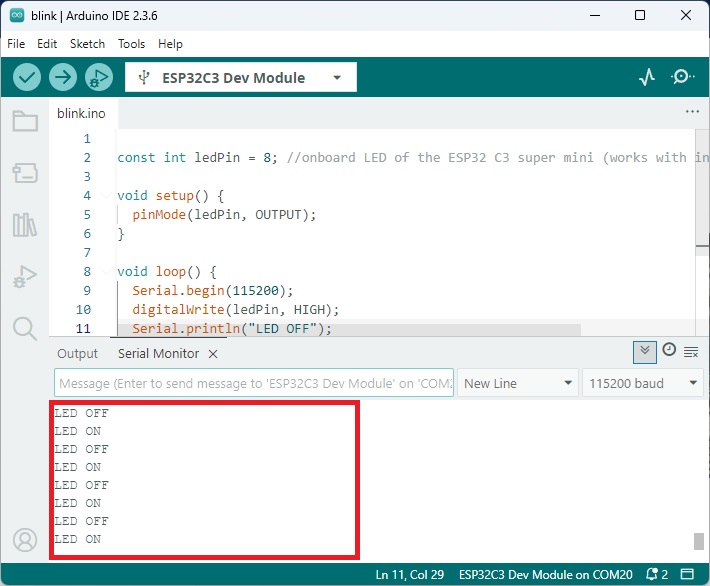
Task: Open the Search sidebar icon
Action: point(25,328)
